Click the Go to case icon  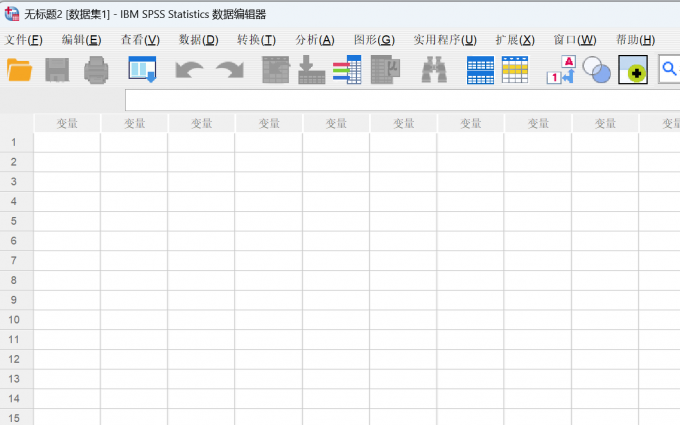276,69
